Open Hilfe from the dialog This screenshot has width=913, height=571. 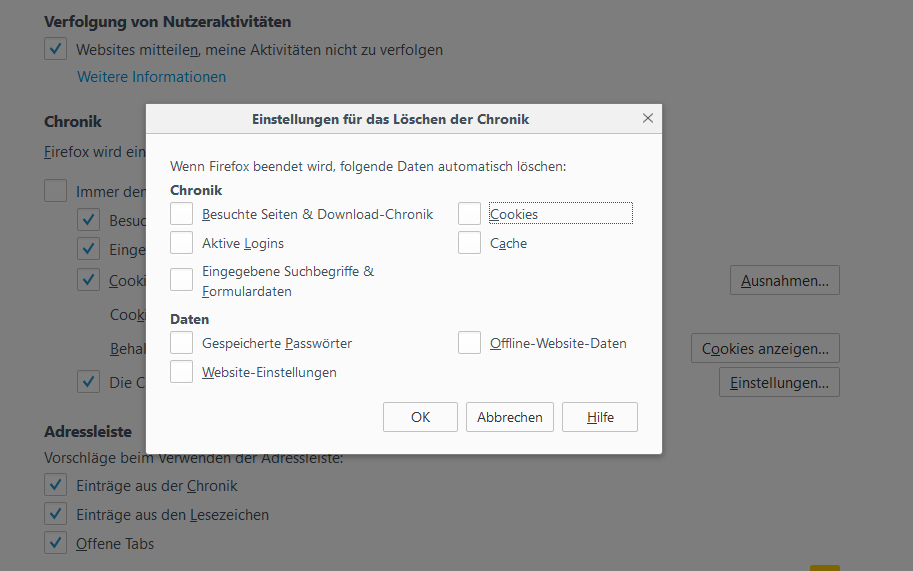click(600, 417)
